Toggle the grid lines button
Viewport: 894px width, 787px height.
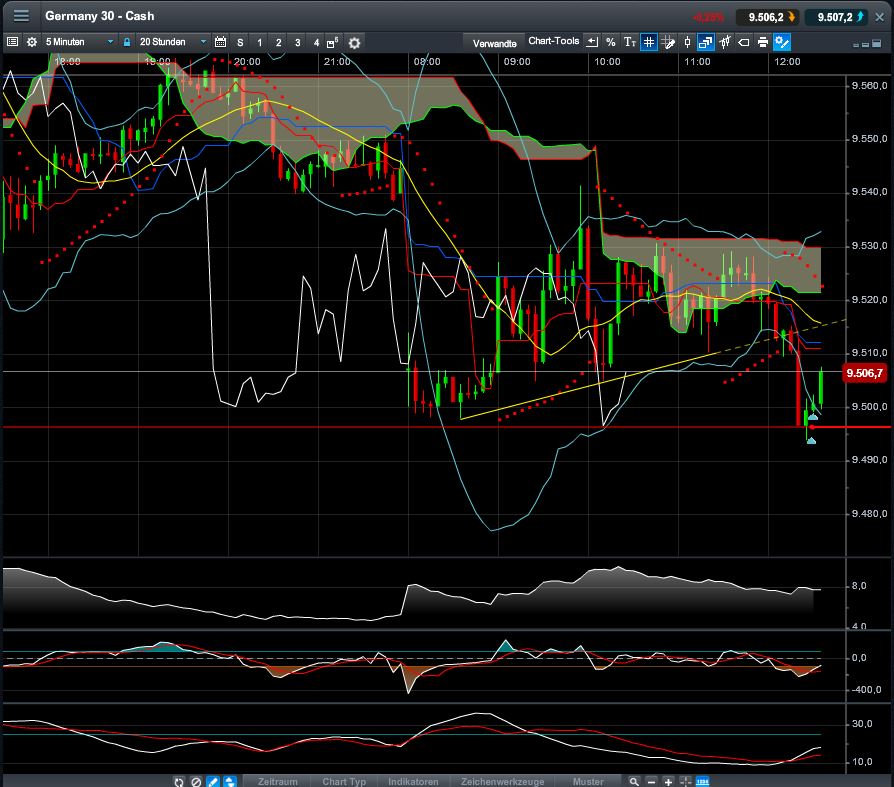(x=648, y=42)
